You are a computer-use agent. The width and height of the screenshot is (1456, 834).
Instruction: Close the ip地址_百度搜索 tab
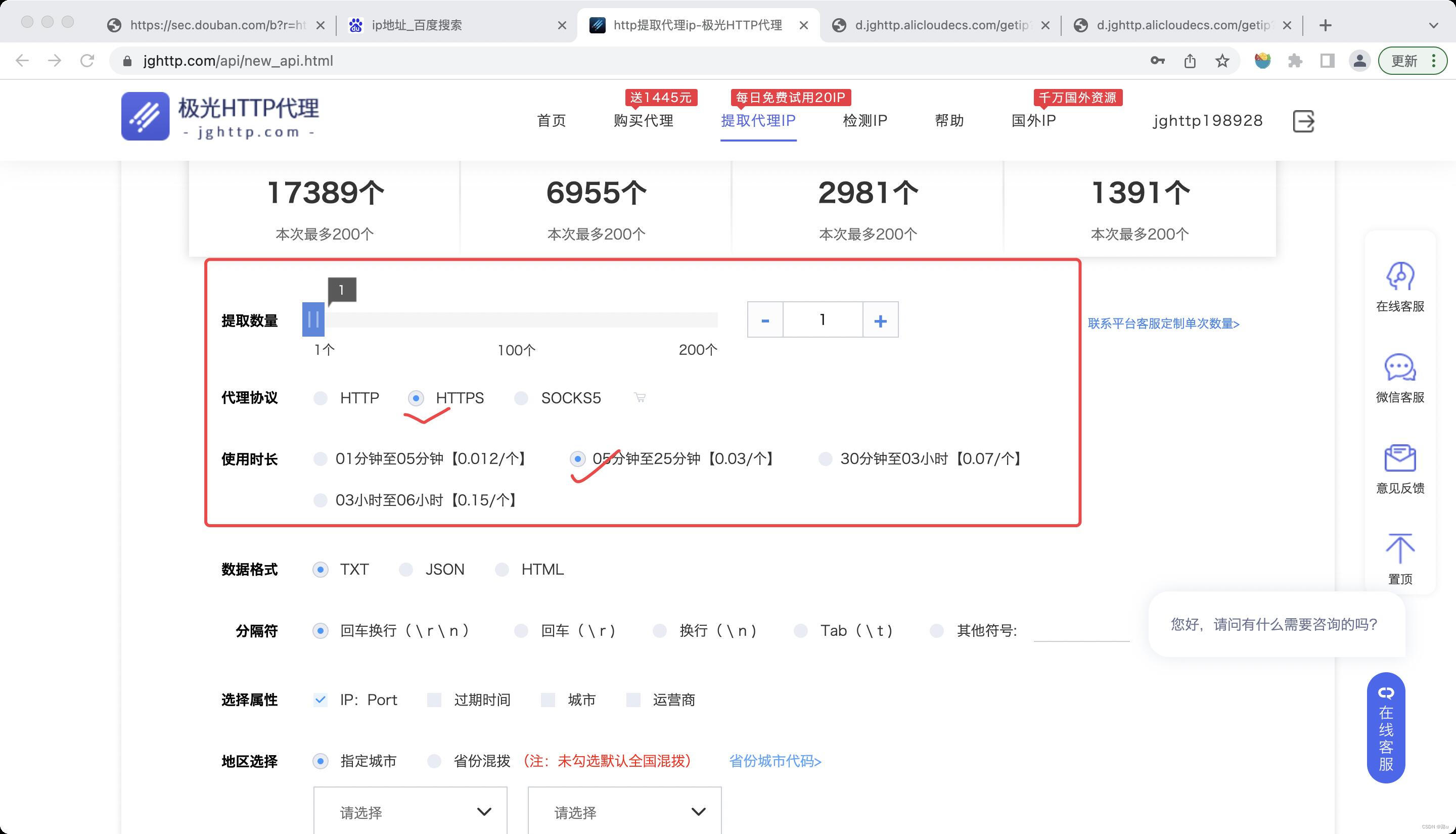coord(562,25)
